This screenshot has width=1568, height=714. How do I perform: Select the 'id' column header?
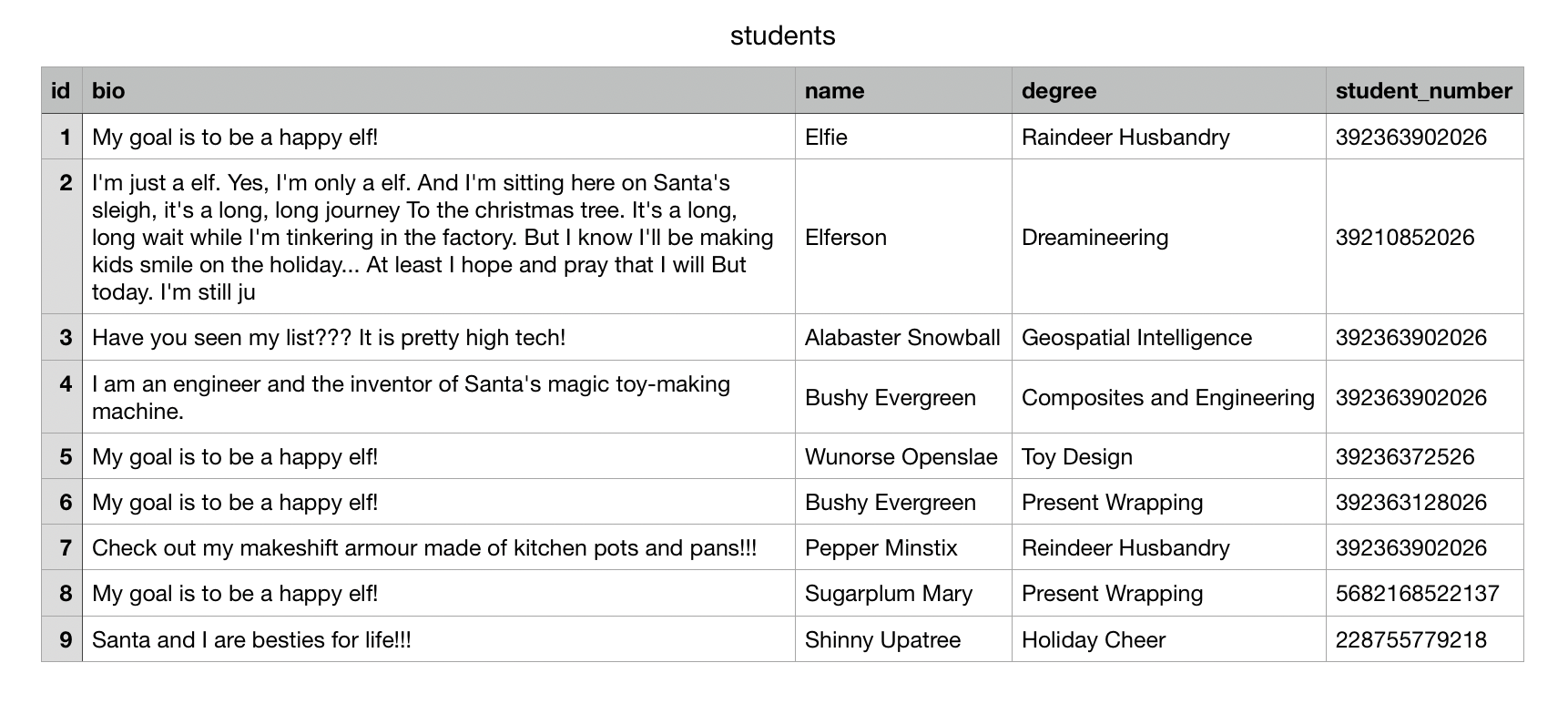(x=62, y=90)
